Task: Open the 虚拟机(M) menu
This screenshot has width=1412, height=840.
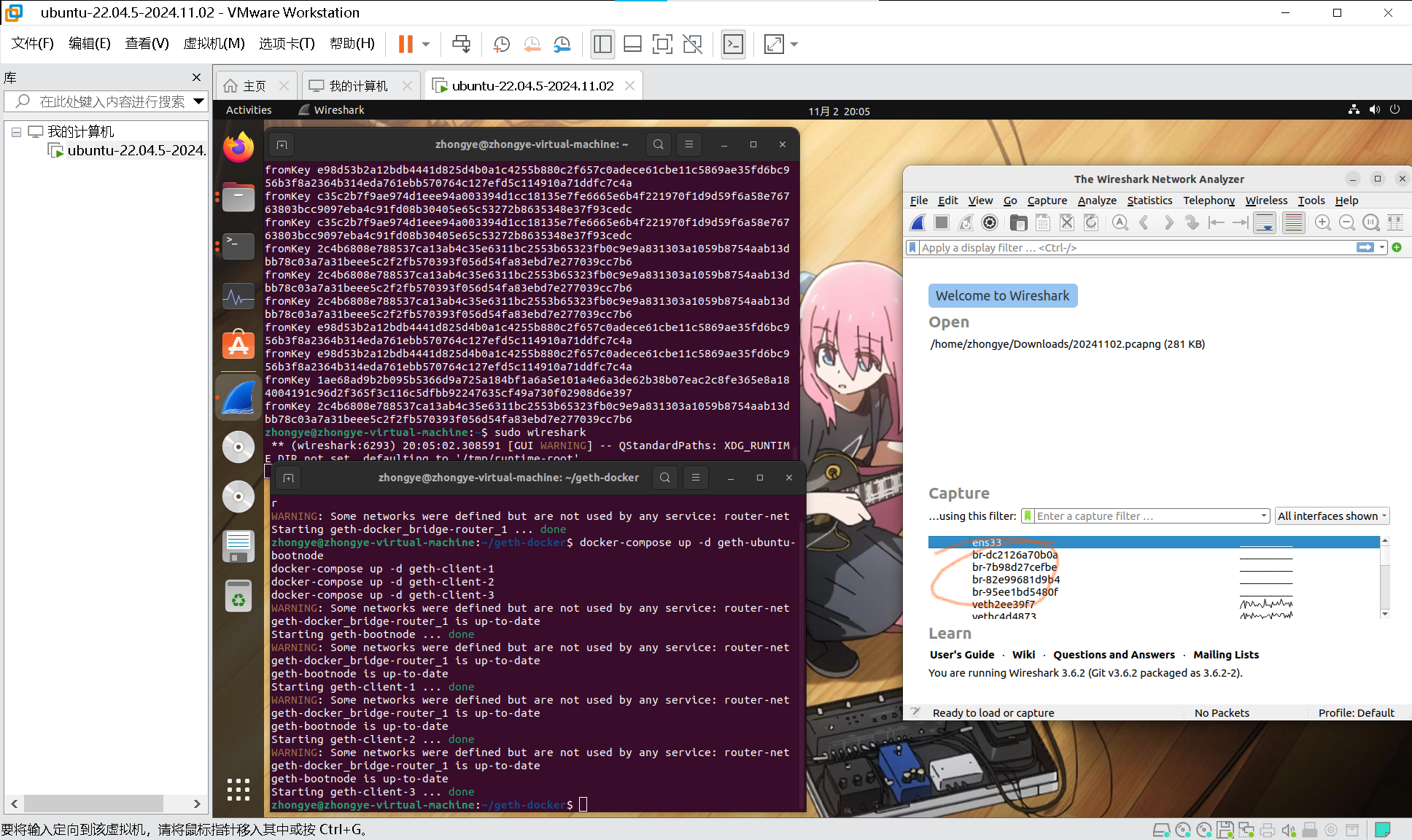Action: pyautogui.click(x=214, y=44)
